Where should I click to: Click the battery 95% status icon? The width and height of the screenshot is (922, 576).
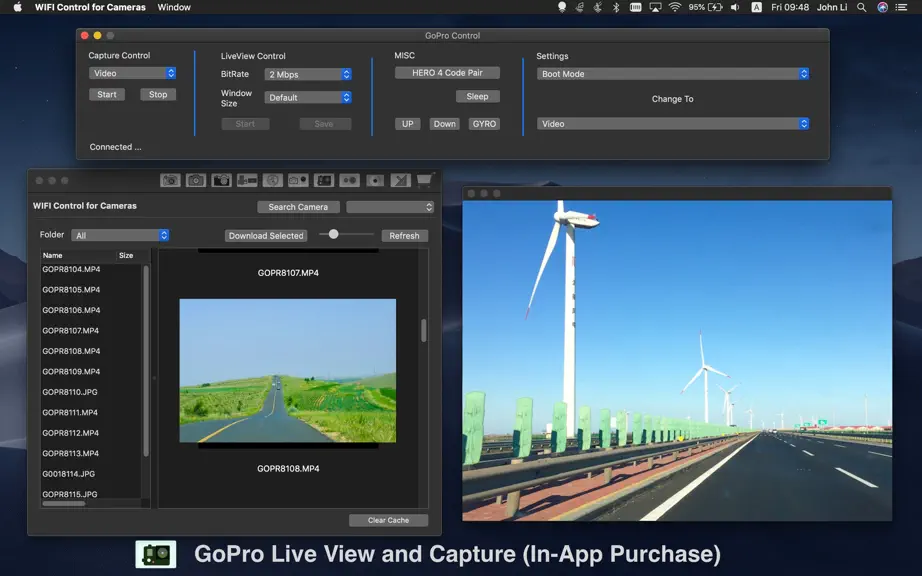(x=706, y=7)
